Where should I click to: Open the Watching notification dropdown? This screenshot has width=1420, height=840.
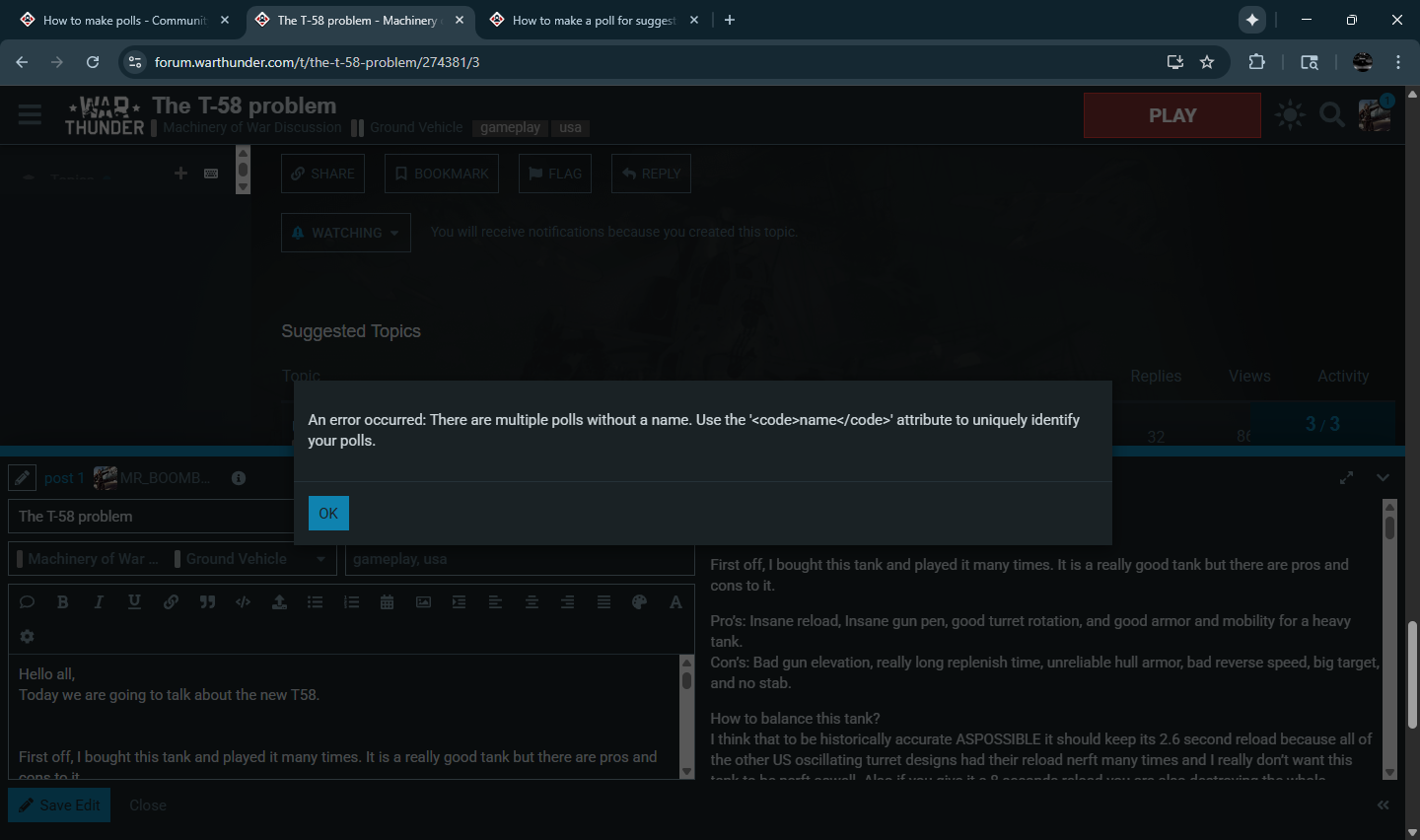tap(346, 233)
